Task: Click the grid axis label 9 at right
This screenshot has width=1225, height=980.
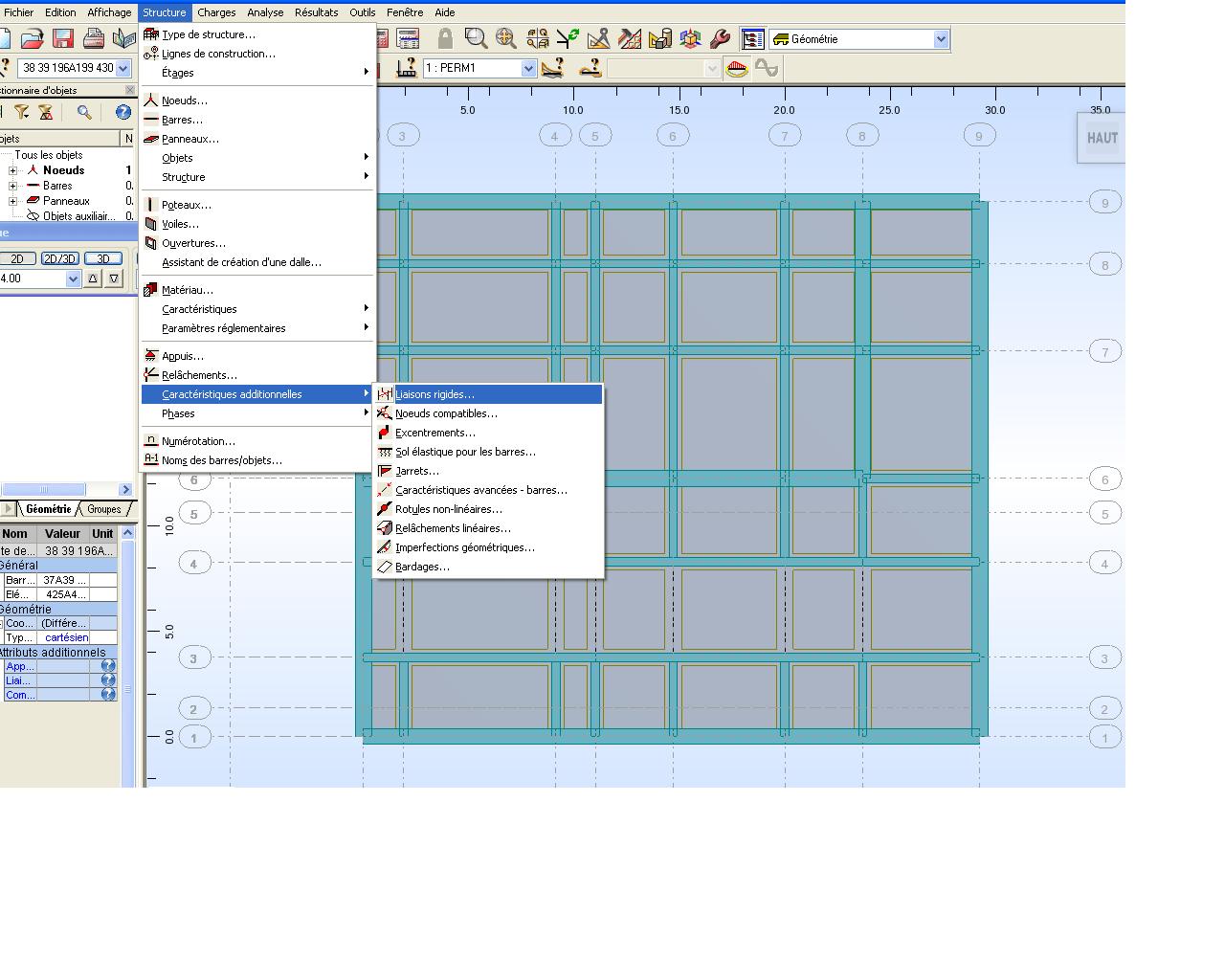Action: pyautogui.click(x=1104, y=202)
